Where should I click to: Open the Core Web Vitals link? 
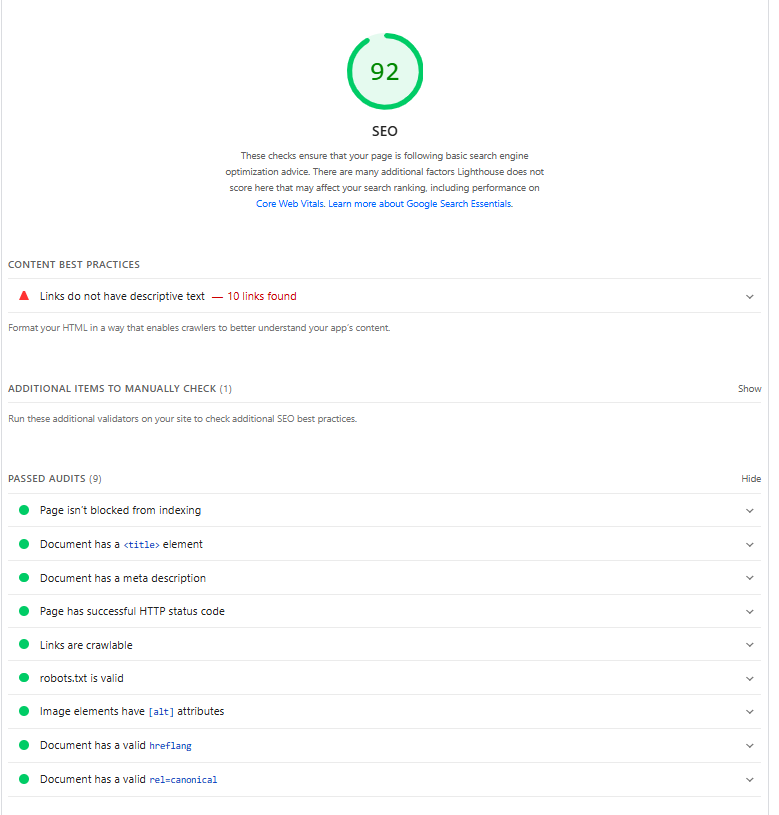(x=291, y=204)
